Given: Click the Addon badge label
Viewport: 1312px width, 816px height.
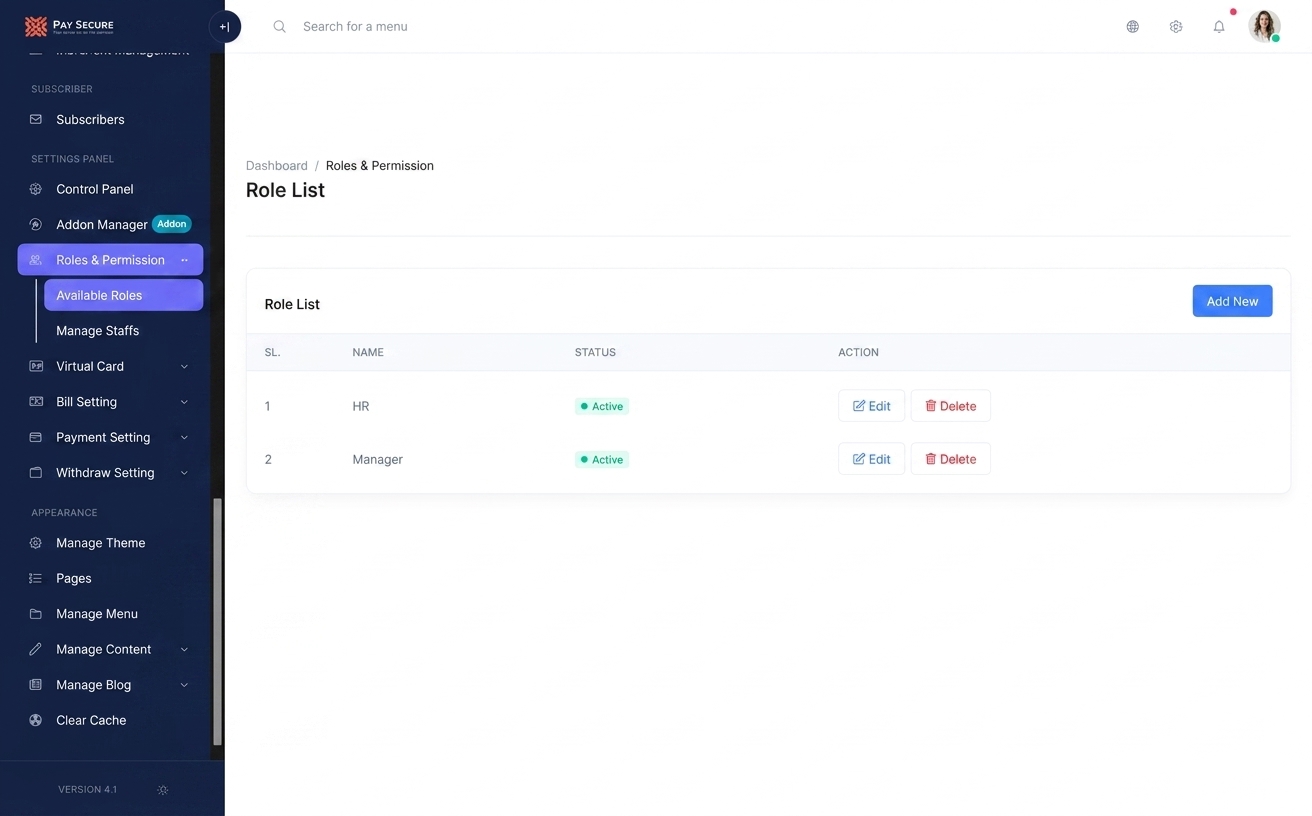Looking at the screenshot, I should (172, 224).
